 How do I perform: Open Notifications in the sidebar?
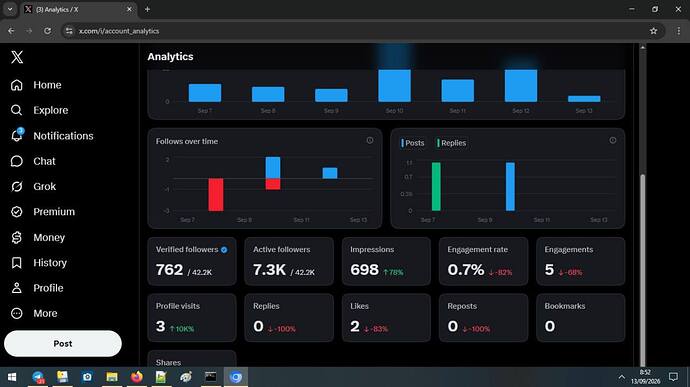pos(52,136)
